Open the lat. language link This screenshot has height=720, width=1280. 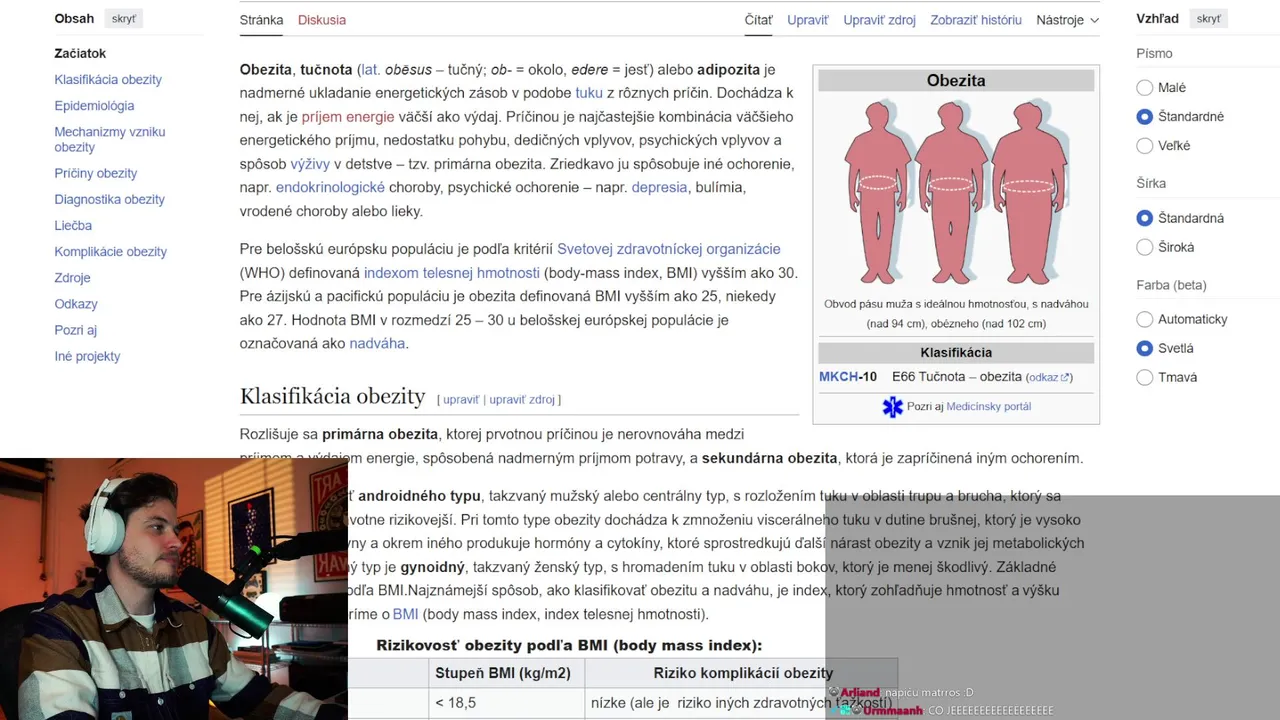coord(370,70)
